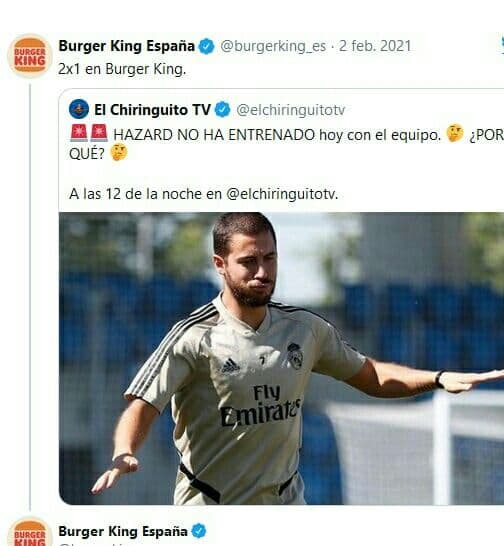Viewport: 504px width, 546px height.
Task: Open tweet date 2 feb. 2021
Action: pyautogui.click(x=375, y=46)
